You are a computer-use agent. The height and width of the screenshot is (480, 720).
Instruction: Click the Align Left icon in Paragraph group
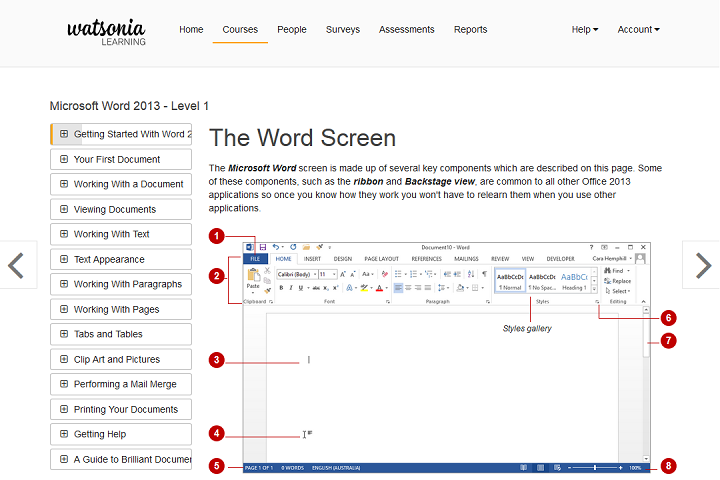tap(398, 288)
